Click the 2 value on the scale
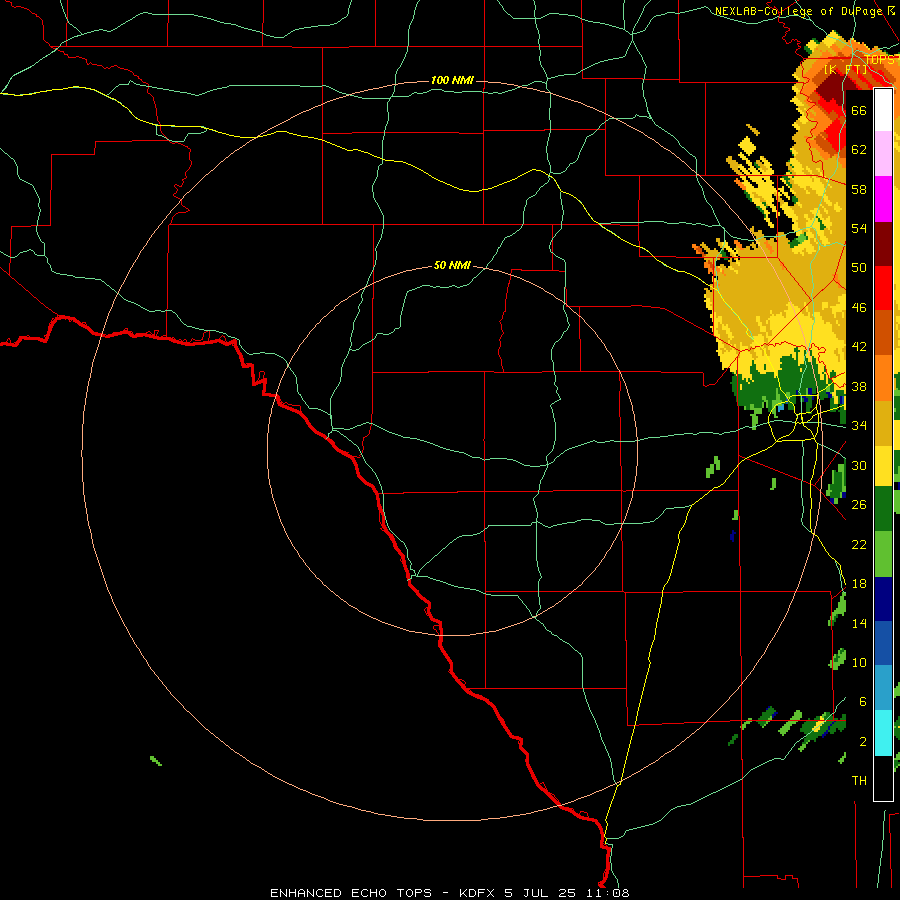 coord(862,742)
